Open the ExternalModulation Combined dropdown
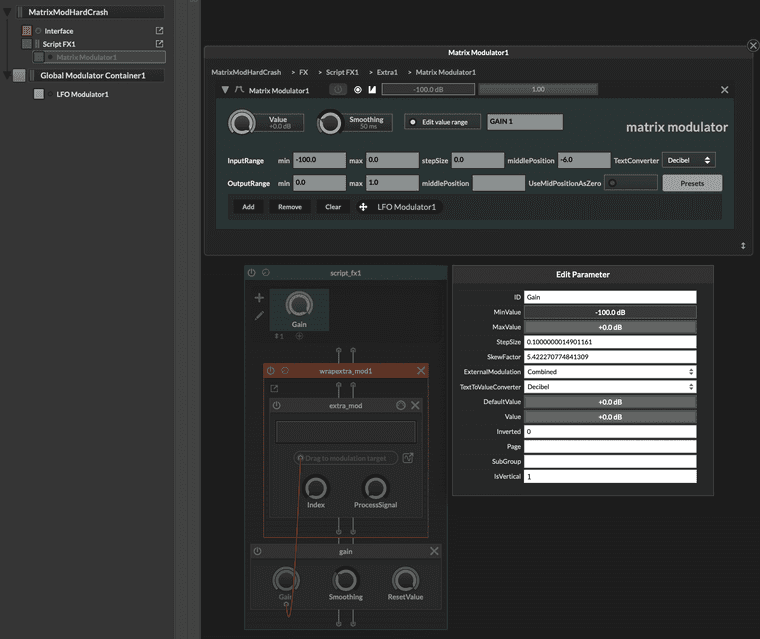 611,371
